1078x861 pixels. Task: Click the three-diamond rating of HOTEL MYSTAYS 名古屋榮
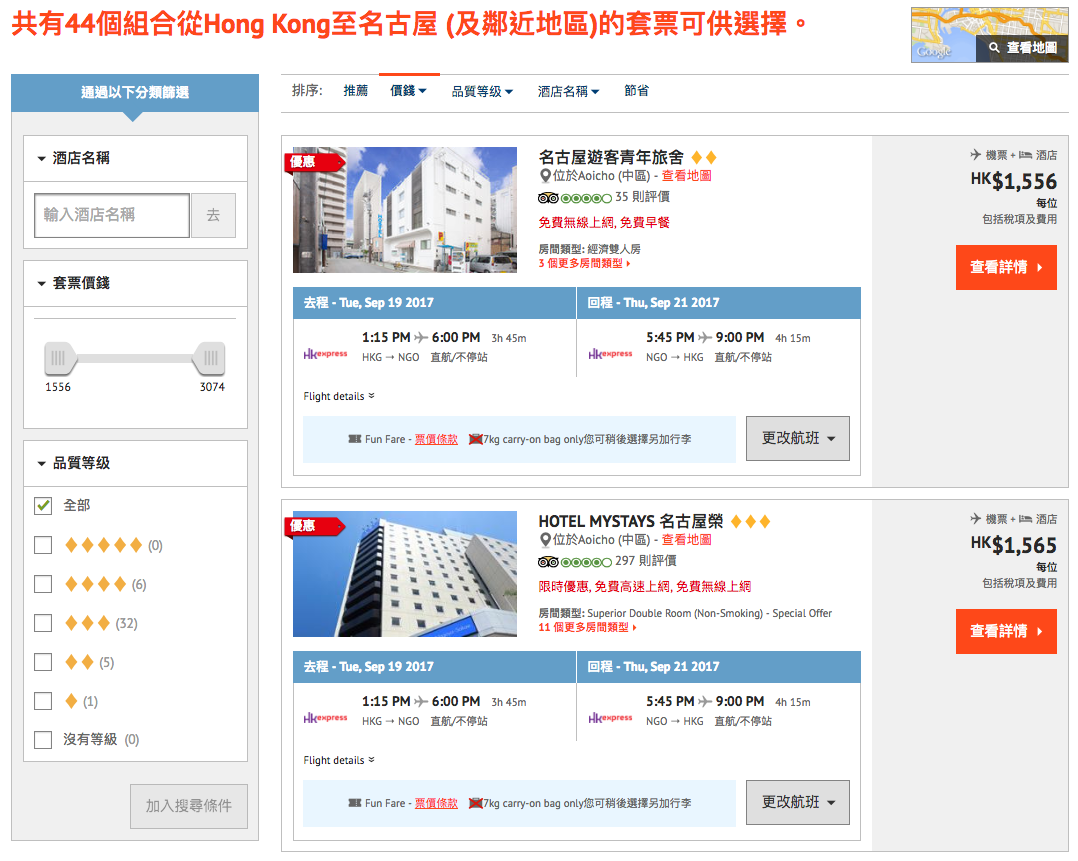coord(750,521)
